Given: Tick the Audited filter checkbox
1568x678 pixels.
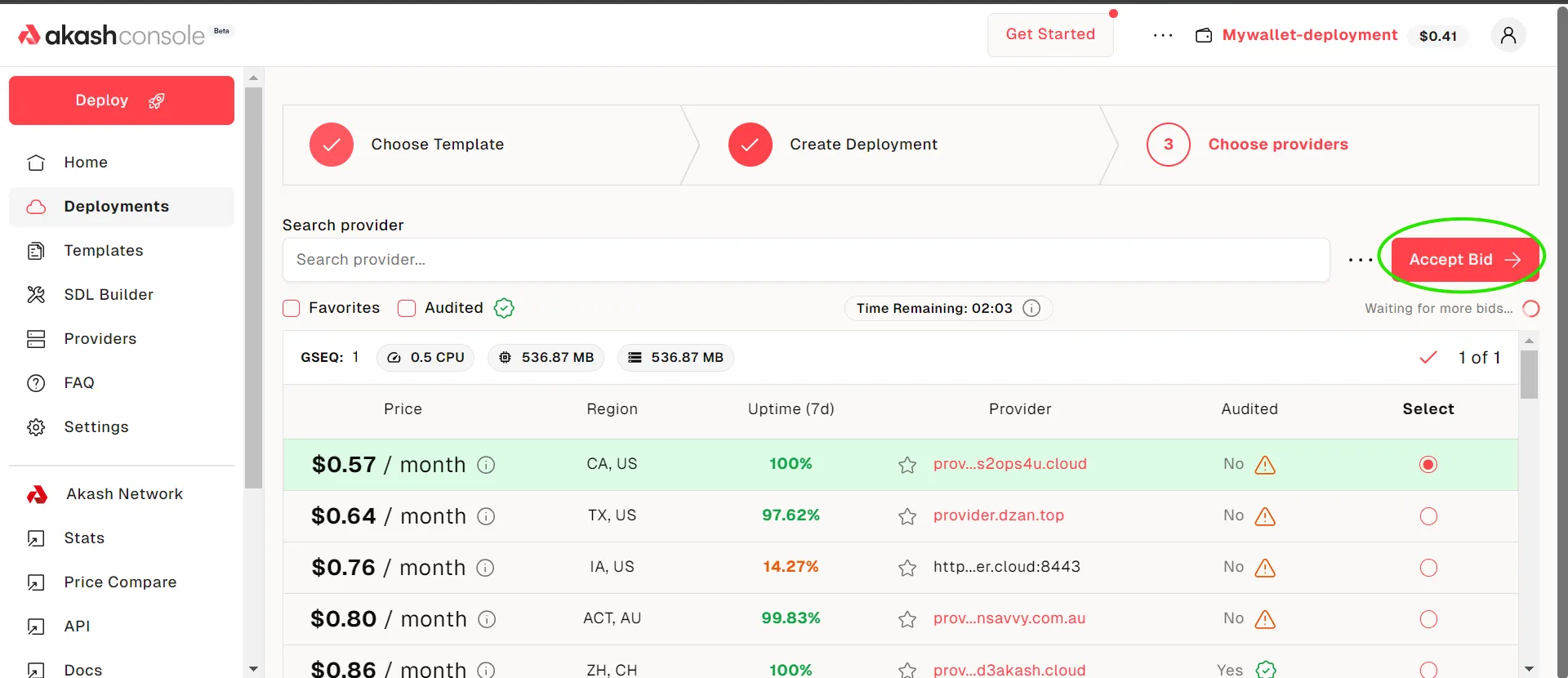Looking at the screenshot, I should point(407,308).
